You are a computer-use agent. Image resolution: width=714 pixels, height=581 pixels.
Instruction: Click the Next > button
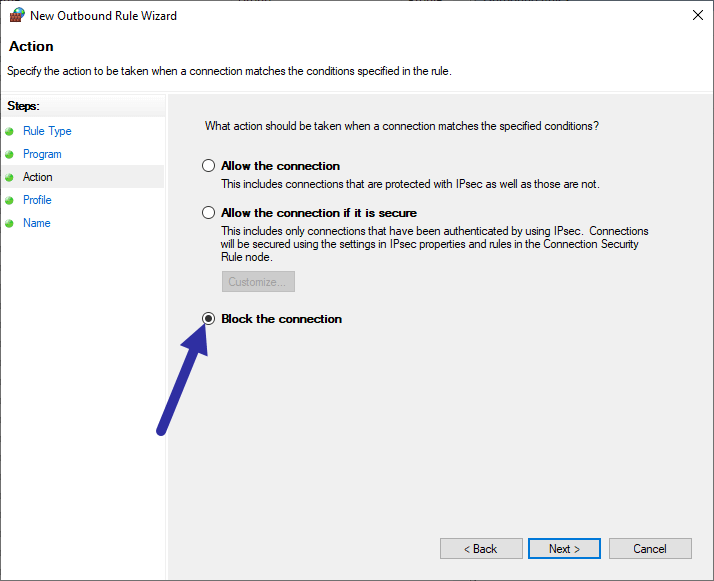pos(564,549)
